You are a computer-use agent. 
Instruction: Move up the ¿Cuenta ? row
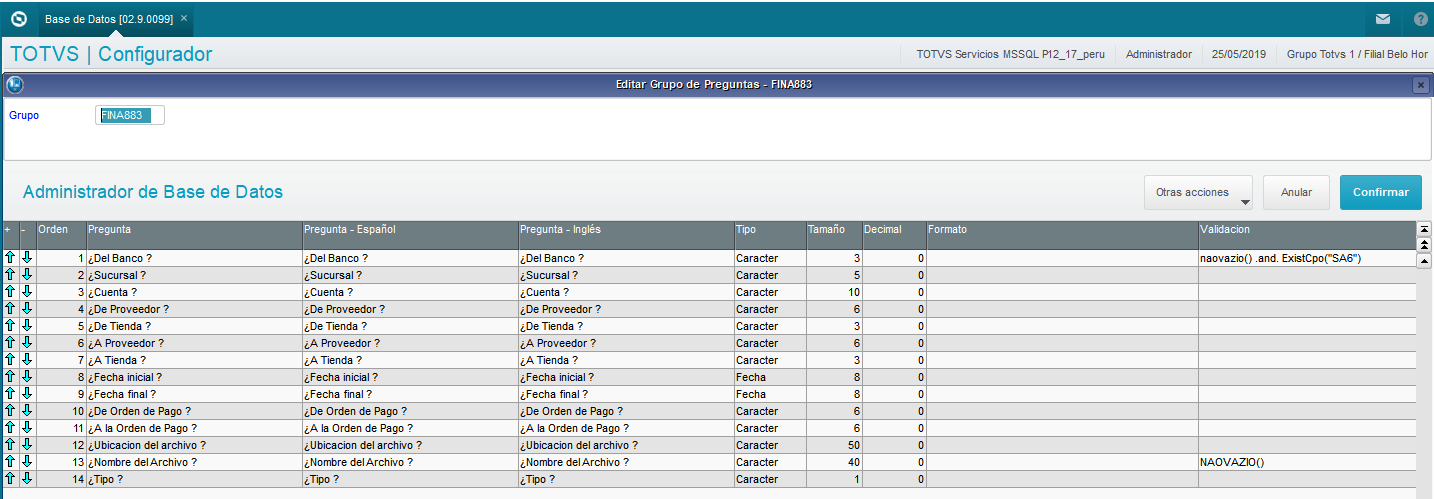click(10, 292)
